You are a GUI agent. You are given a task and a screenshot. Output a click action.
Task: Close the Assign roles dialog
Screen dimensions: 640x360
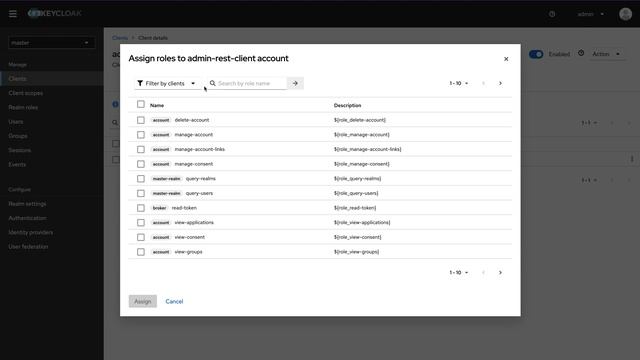(506, 59)
